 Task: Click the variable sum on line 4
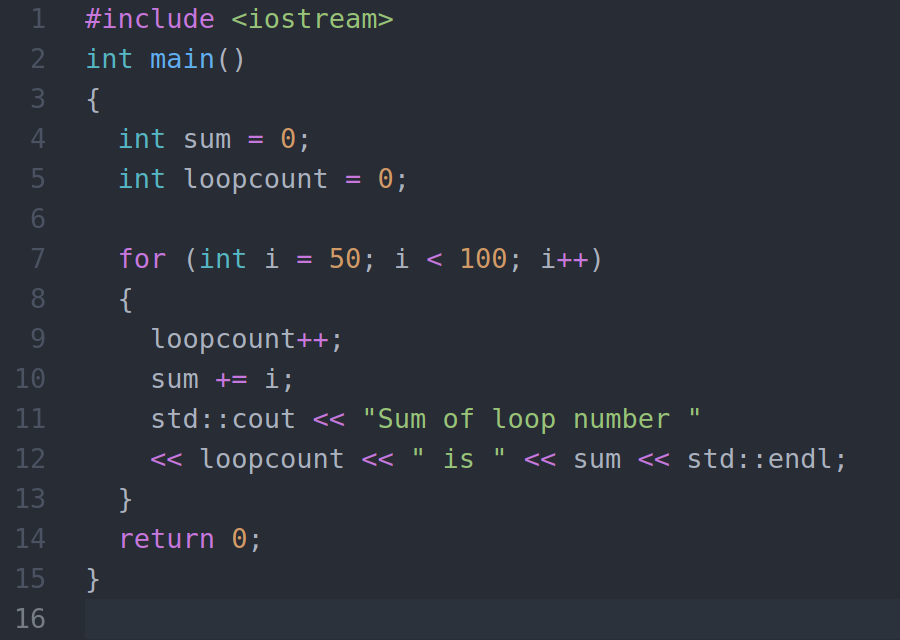[206, 138]
